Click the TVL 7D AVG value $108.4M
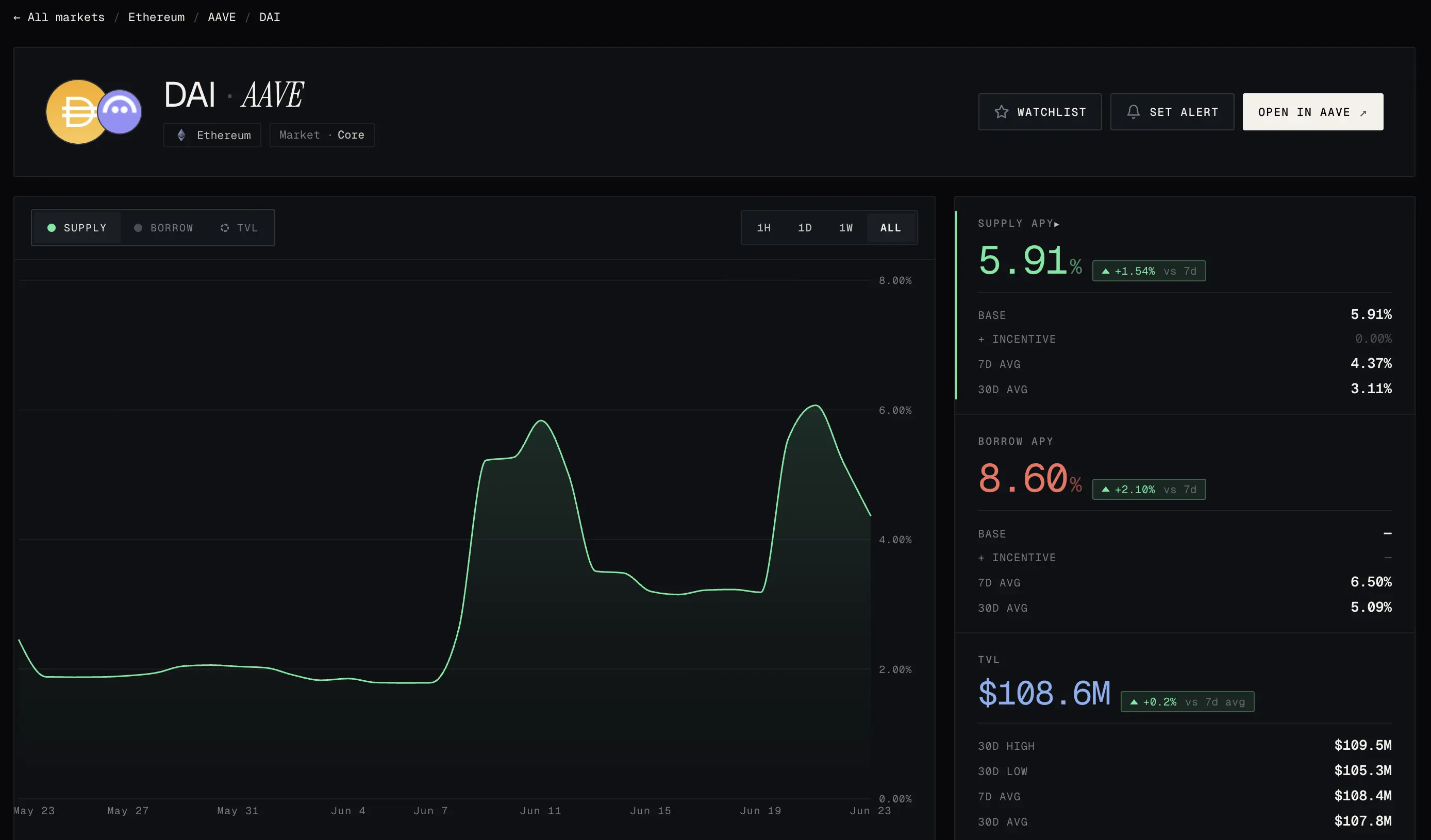The width and height of the screenshot is (1431, 840). [x=1363, y=796]
